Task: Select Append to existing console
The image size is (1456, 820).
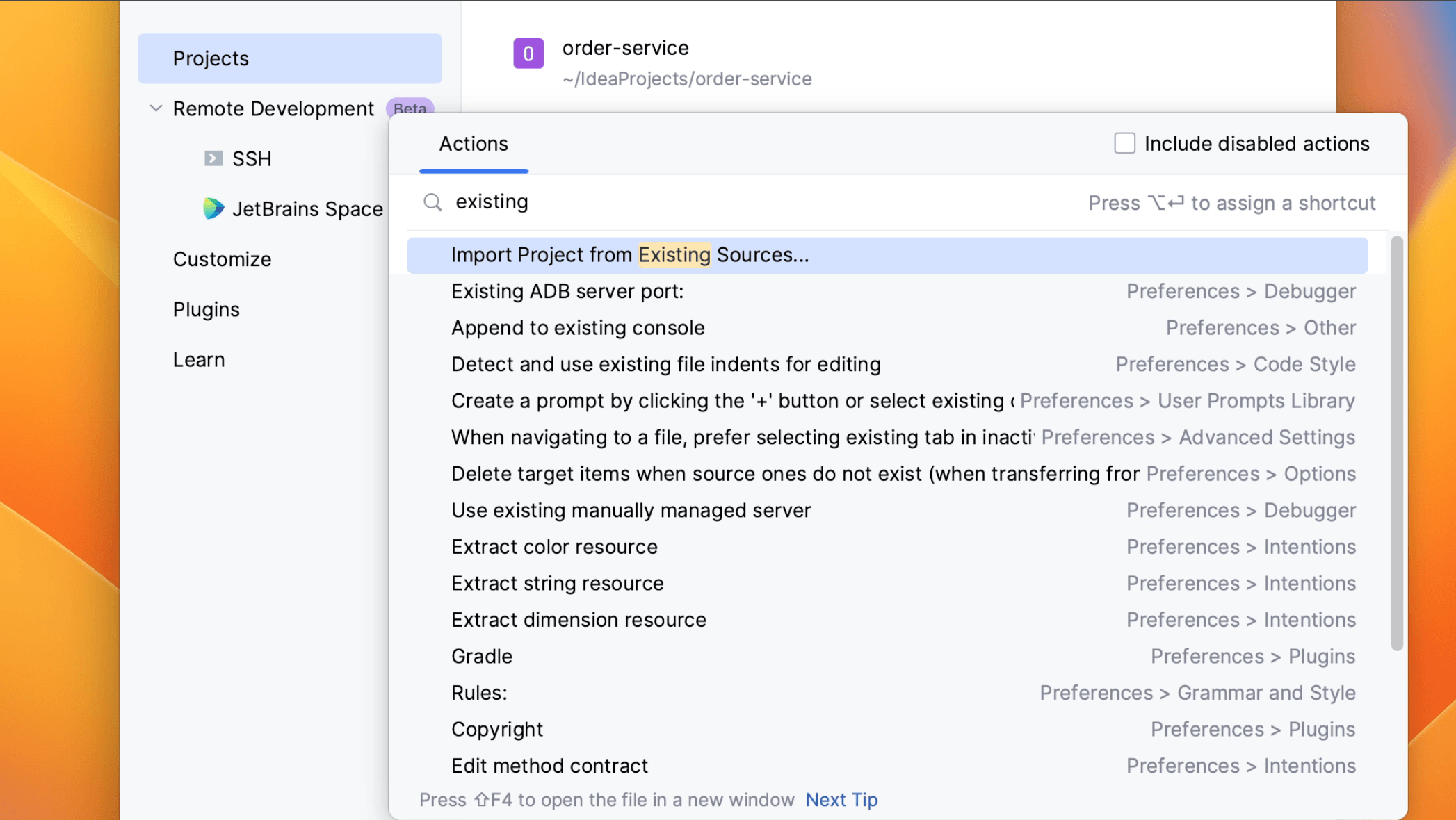Action: tap(578, 327)
